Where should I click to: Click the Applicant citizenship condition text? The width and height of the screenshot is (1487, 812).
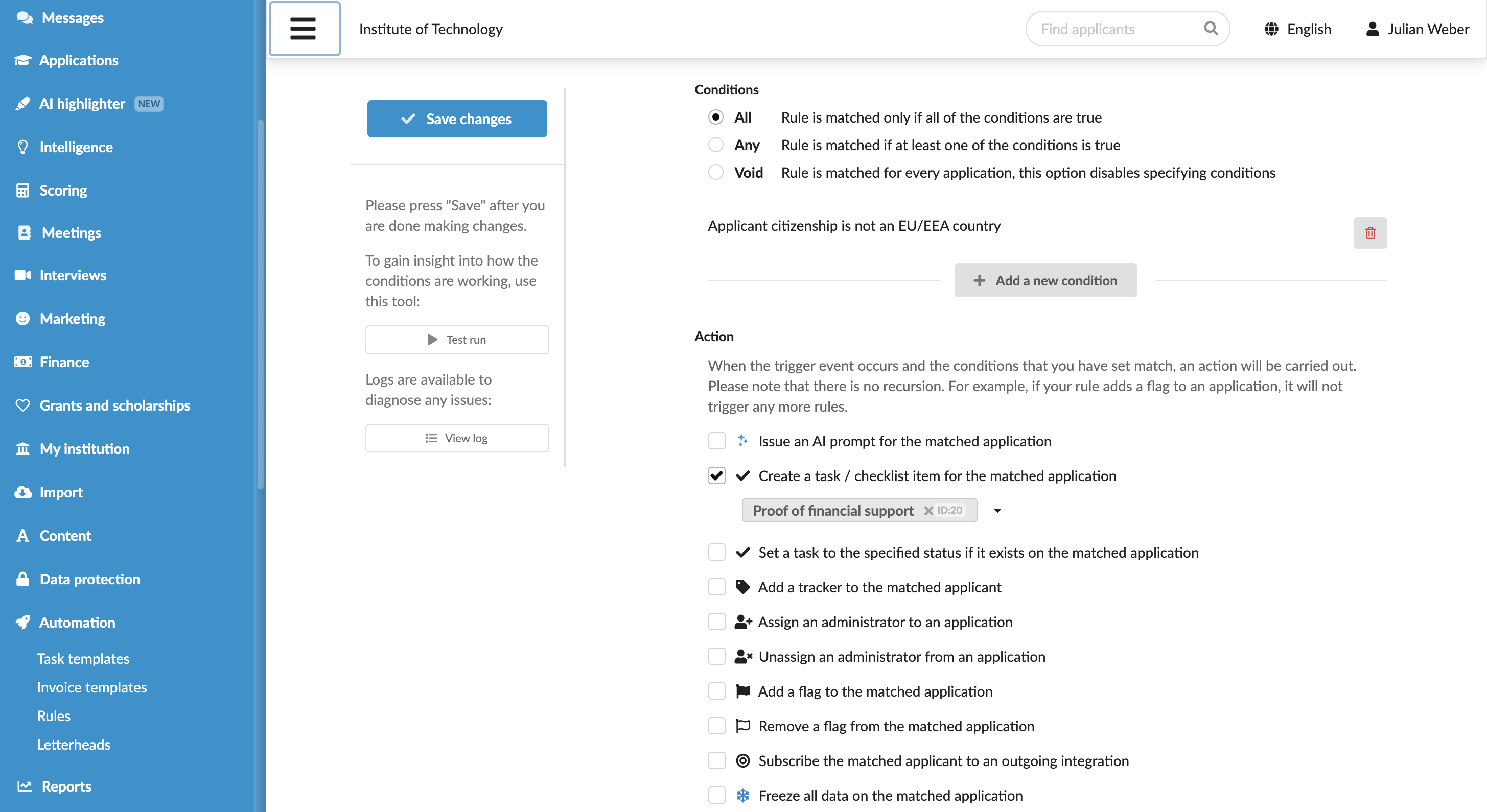[x=854, y=226]
